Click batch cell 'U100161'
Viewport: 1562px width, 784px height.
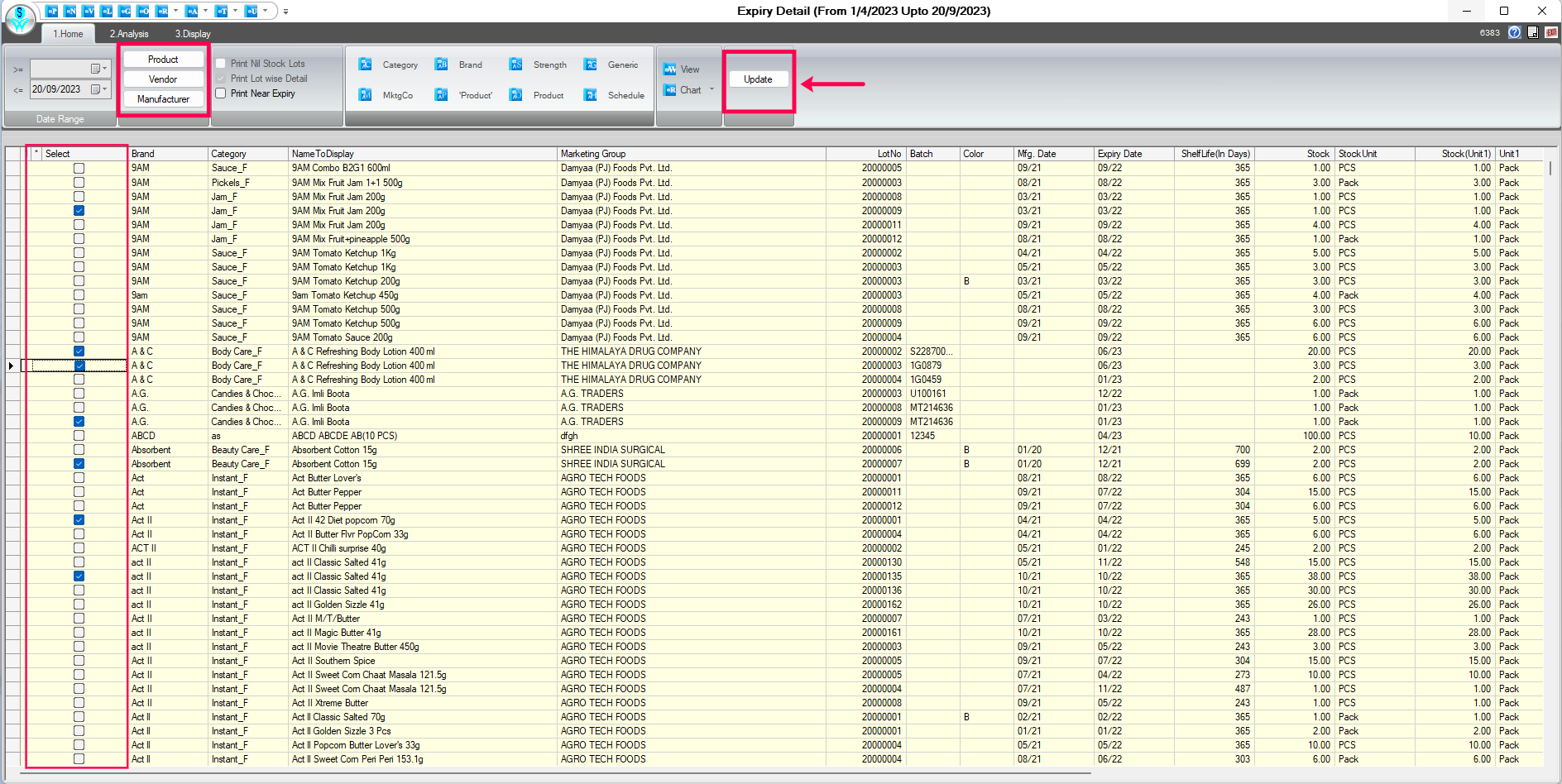(932, 394)
